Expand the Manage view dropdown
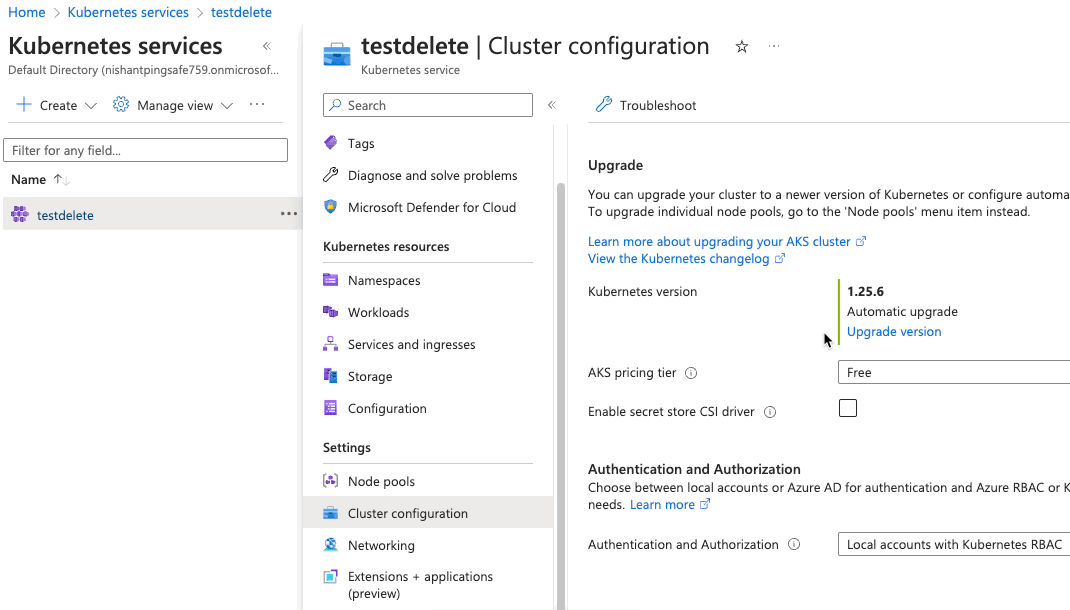 tap(174, 105)
